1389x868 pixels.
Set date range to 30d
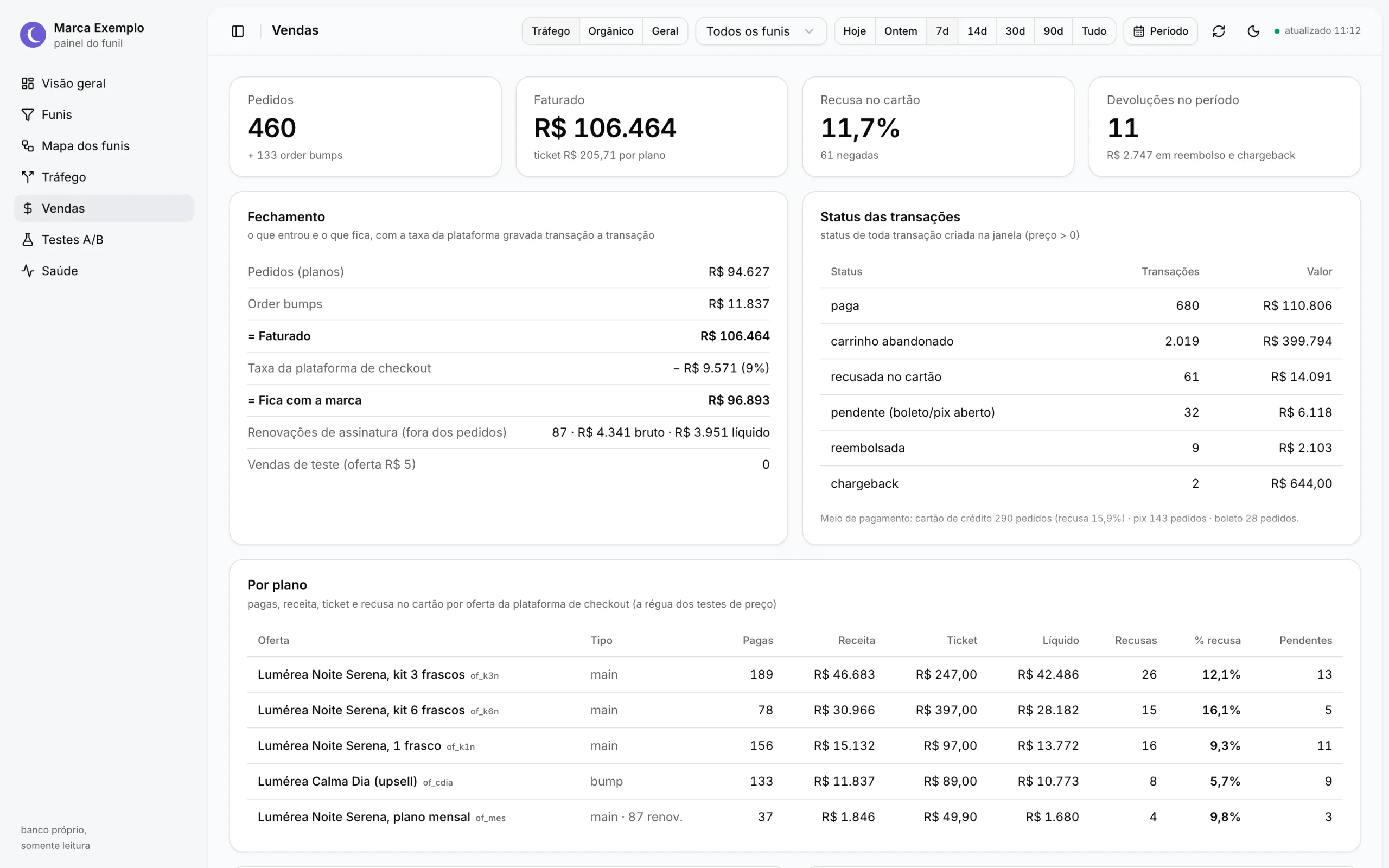(x=1015, y=31)
